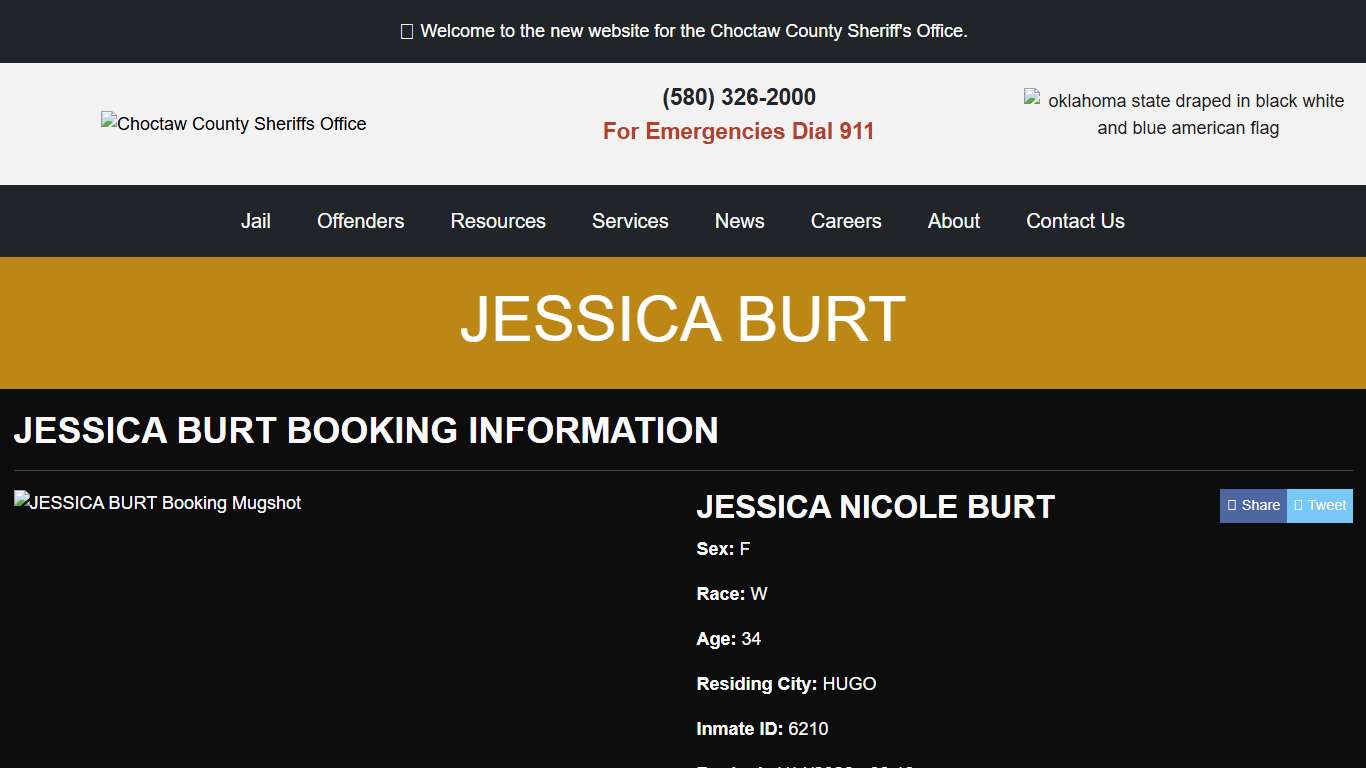Expand the Resources navigation dropdown
Viewport: 1366px width, 768px height.
(498, 221)
